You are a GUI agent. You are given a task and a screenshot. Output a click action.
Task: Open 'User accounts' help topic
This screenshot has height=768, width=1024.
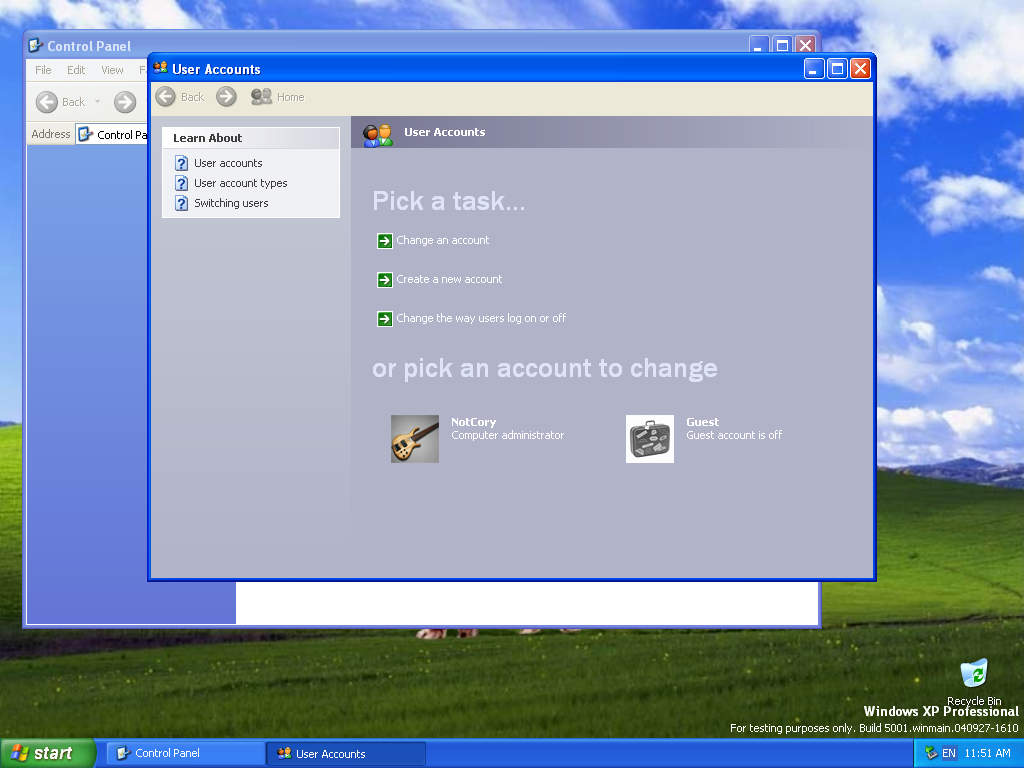point(228,163)
